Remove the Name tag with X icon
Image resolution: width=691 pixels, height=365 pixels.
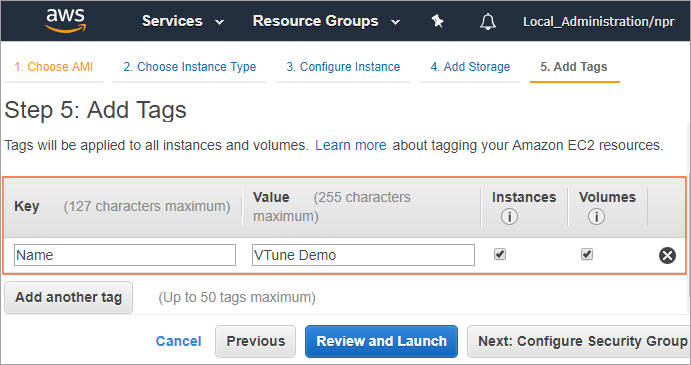tap(667, 255)
